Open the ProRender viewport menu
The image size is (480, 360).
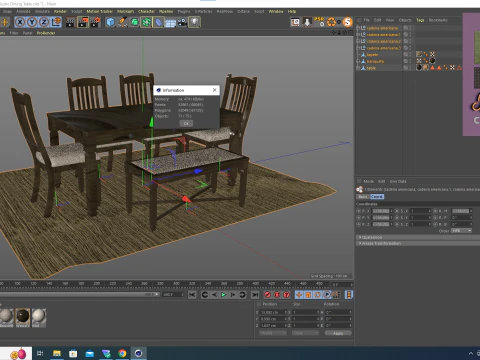(x=46, y=33)
